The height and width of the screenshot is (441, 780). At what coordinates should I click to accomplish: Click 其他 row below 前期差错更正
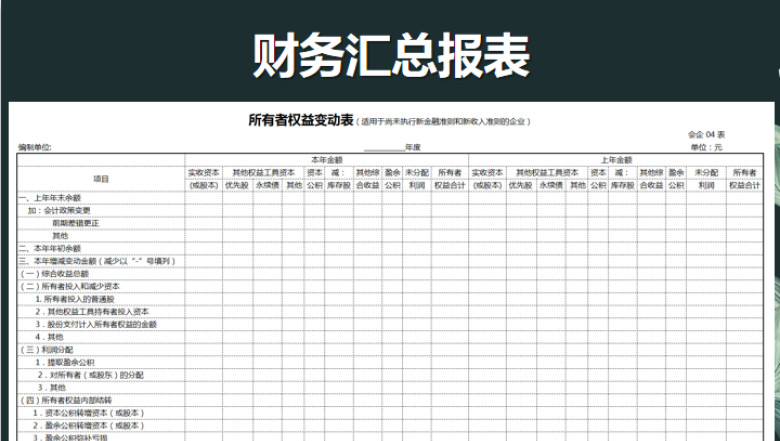coord(60,236)
